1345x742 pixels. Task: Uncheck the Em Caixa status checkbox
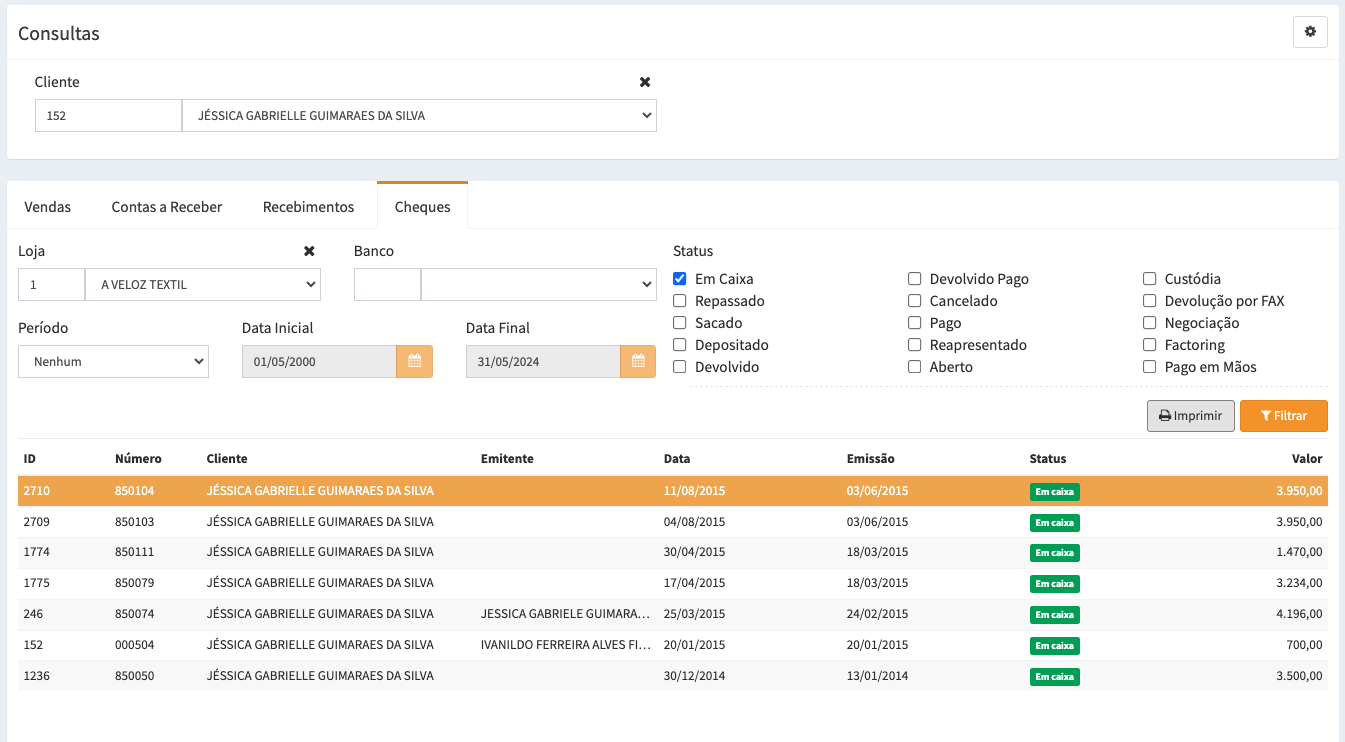[x=680, y=279]
